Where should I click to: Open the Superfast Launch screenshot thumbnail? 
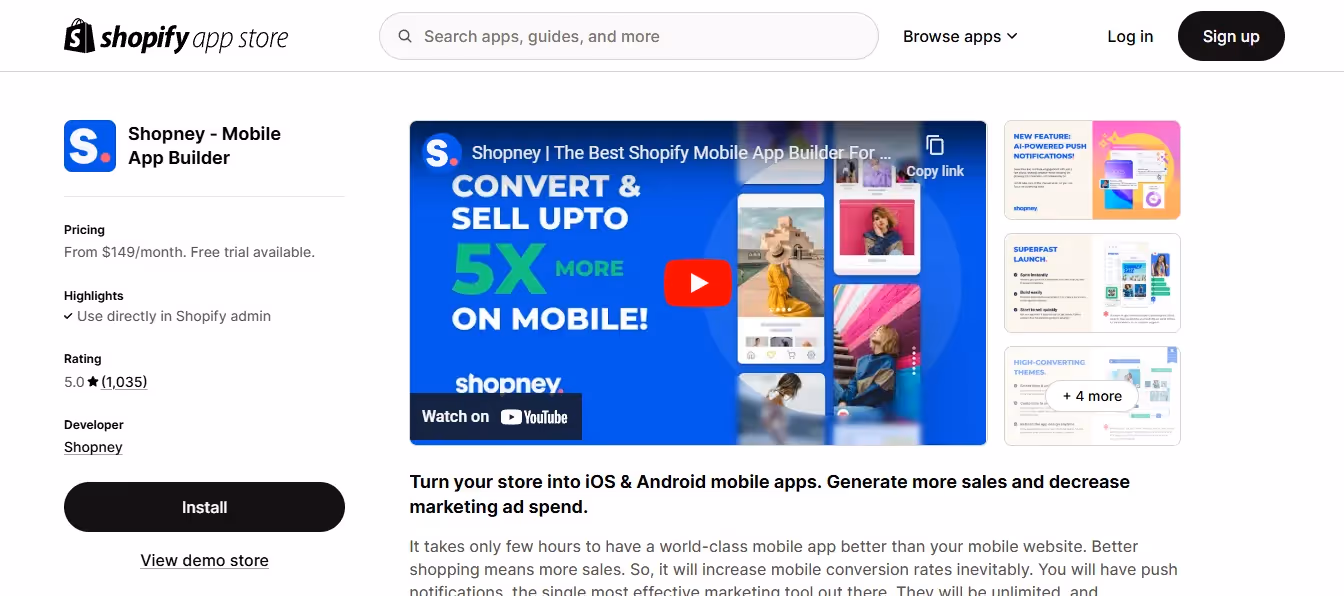[x=1092, y=283]
